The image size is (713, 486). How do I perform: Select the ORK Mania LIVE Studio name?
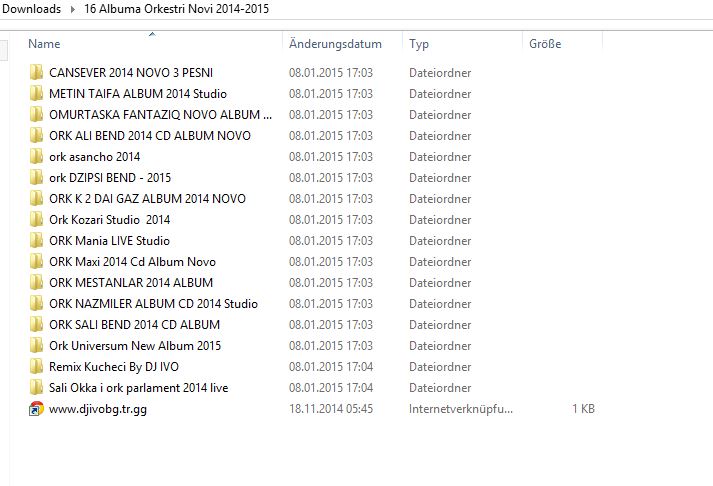[x=110, y=240]
